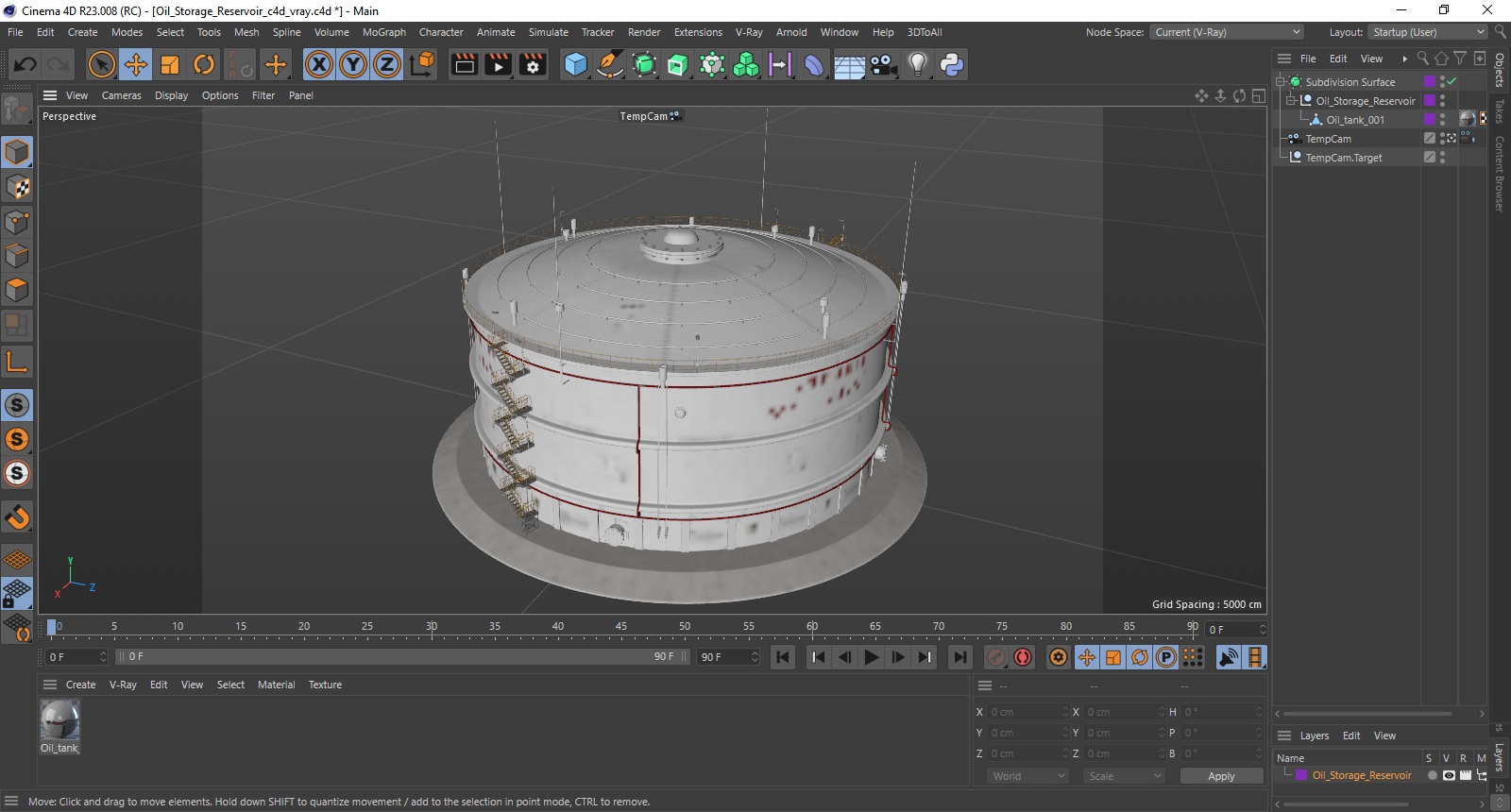This screenshot has width=1511, height=812.
Task: Open the MoGraph menu
Action: (x=383, y=32)
